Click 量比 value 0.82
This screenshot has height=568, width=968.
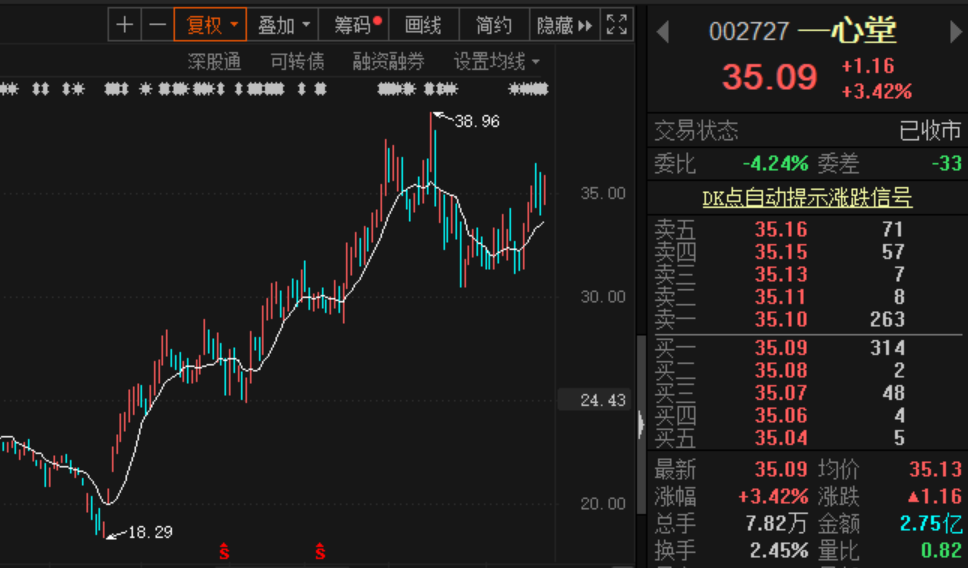(x=941, y=550)
